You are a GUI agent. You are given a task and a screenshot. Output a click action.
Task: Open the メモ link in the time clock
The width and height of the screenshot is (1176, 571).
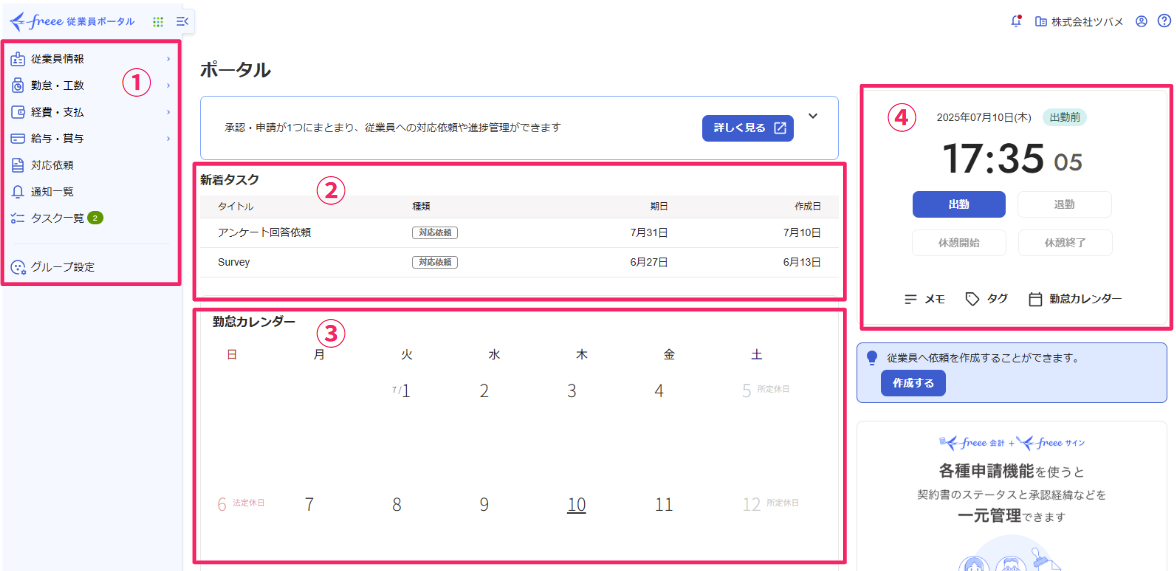[x=925, y=299]
